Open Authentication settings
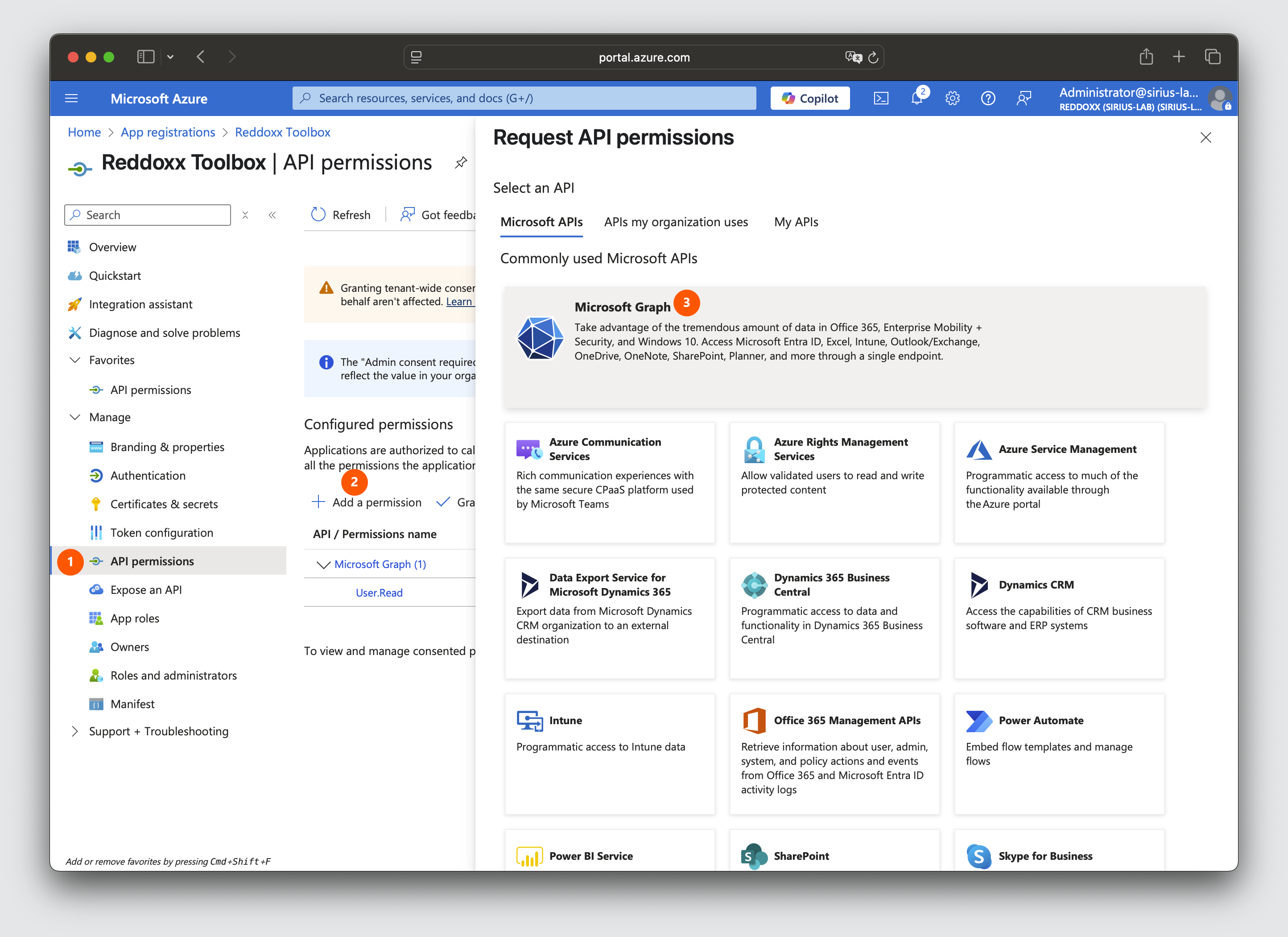Image resolution: width=1288 pixels, height=937 pixels. click(x=148, y=476)
